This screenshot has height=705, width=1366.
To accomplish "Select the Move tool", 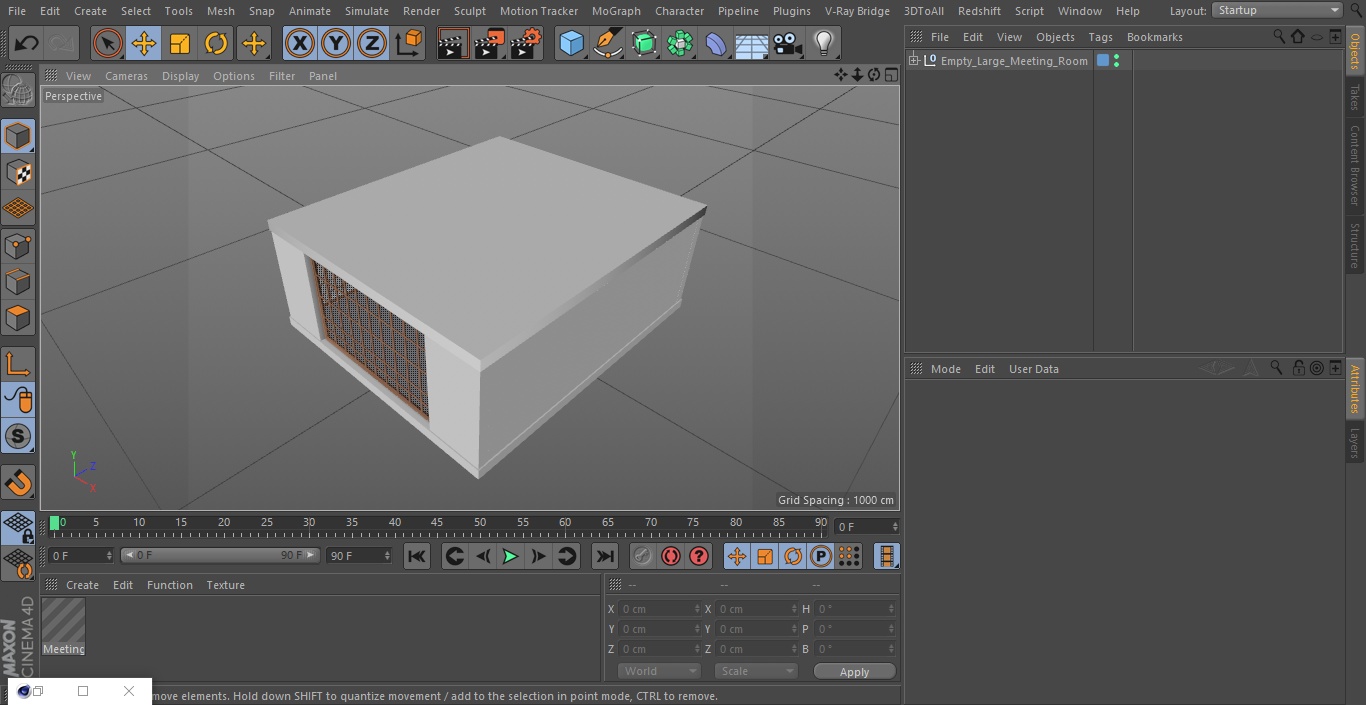I will coord(144,44).
